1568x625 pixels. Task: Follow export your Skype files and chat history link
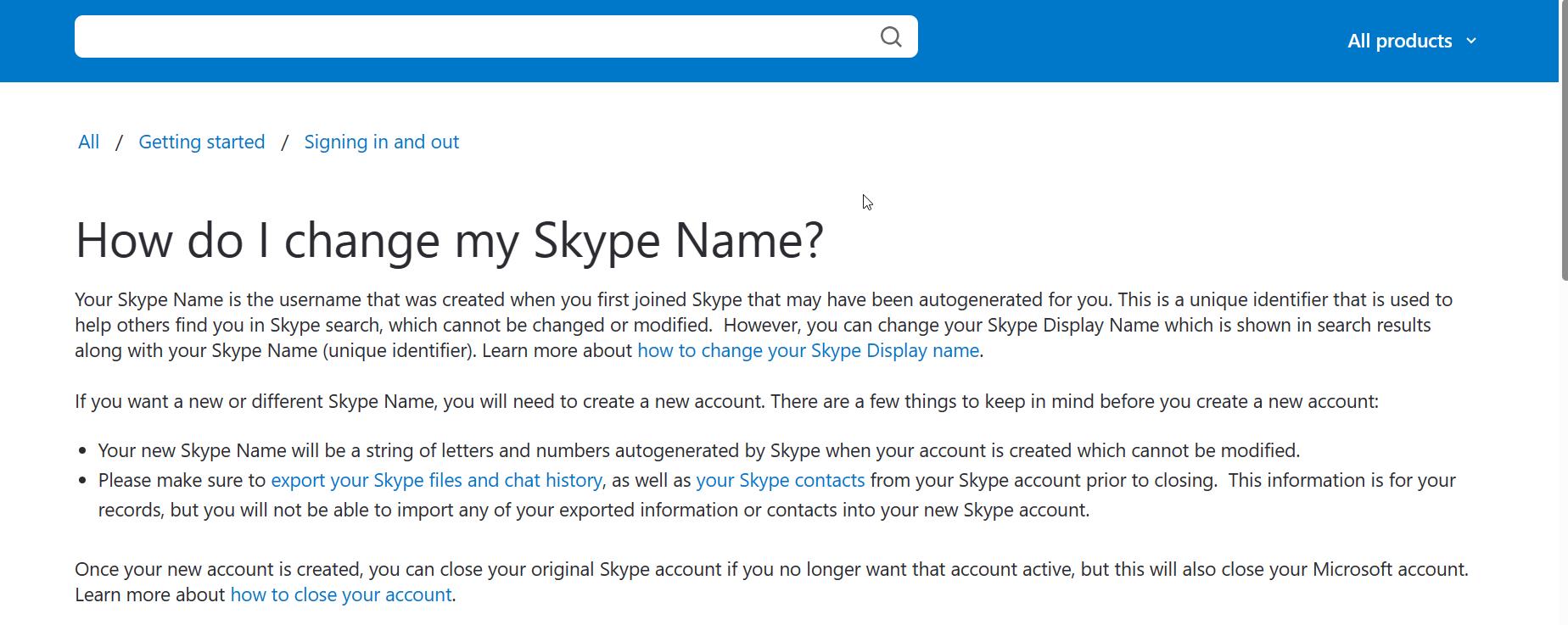pos(437,480)
